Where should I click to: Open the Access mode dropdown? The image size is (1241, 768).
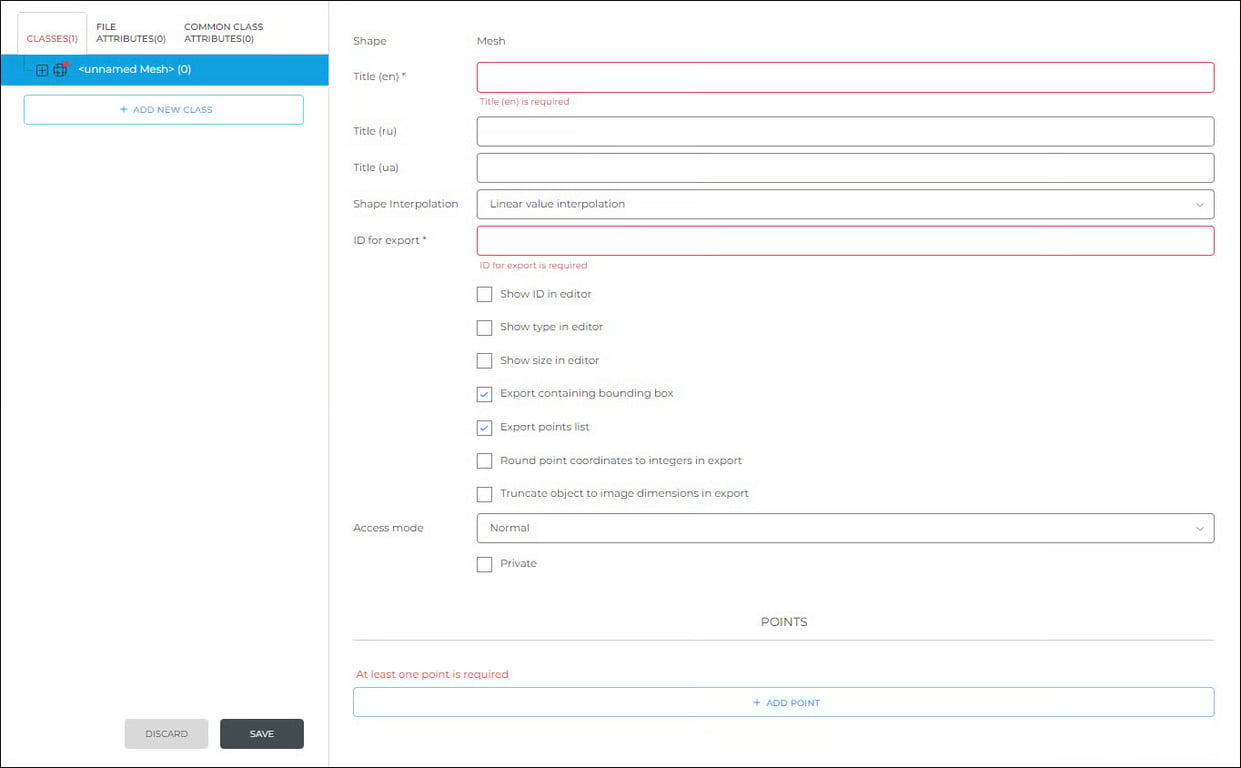(845, 528)
